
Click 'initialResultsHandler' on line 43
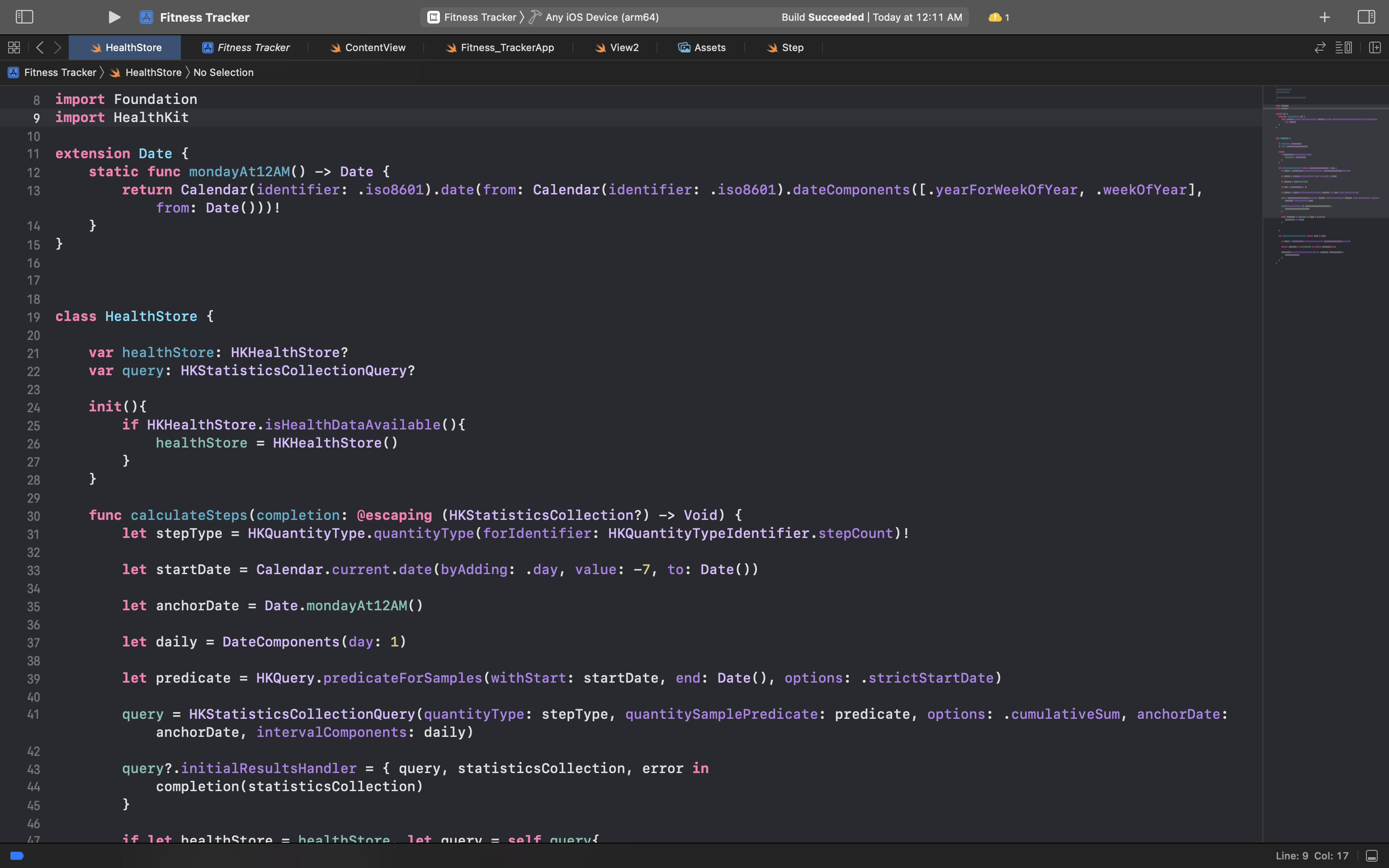(269, 768)
